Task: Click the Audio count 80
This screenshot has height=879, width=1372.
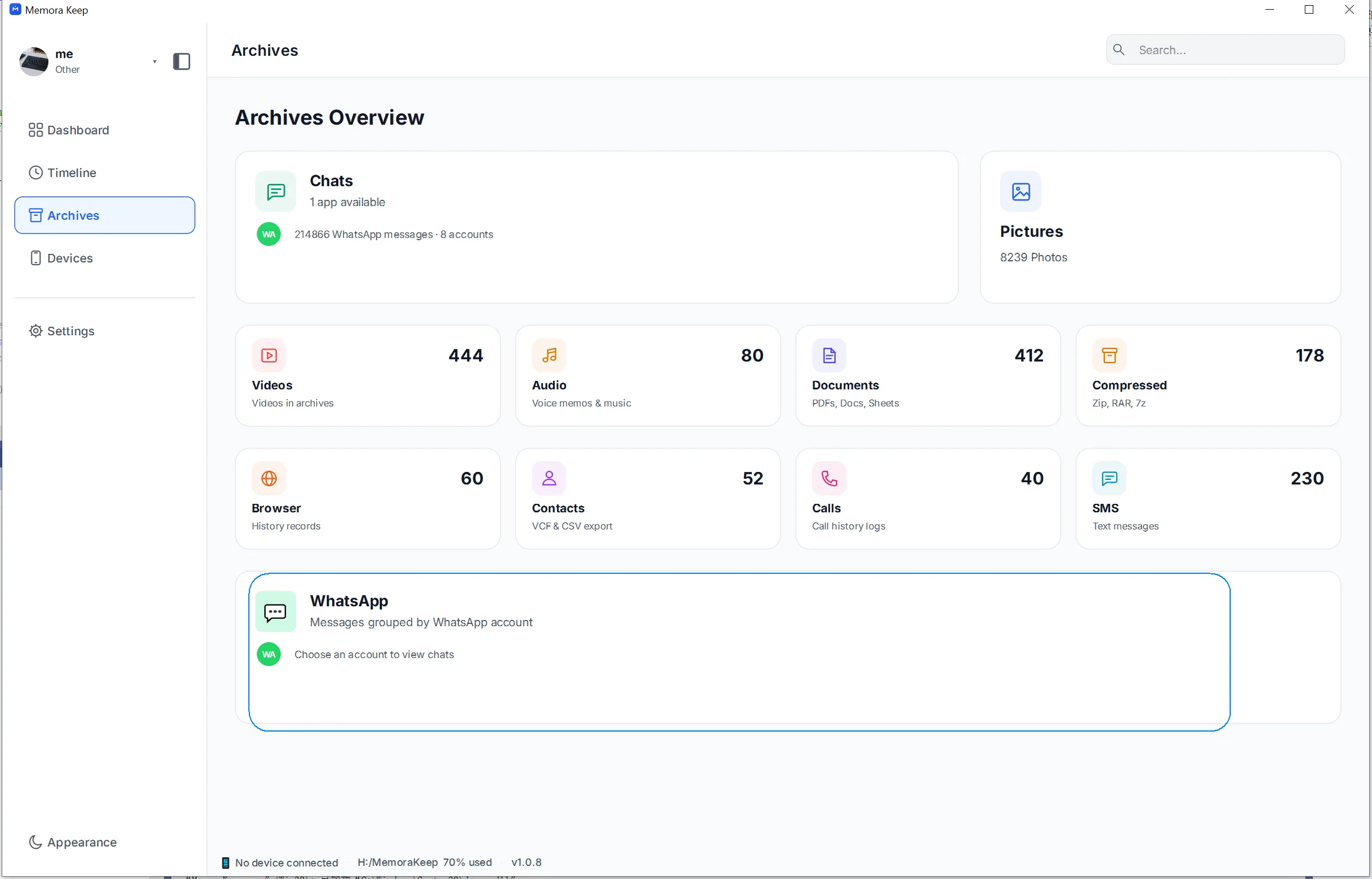Action: [x=752, y=355]
